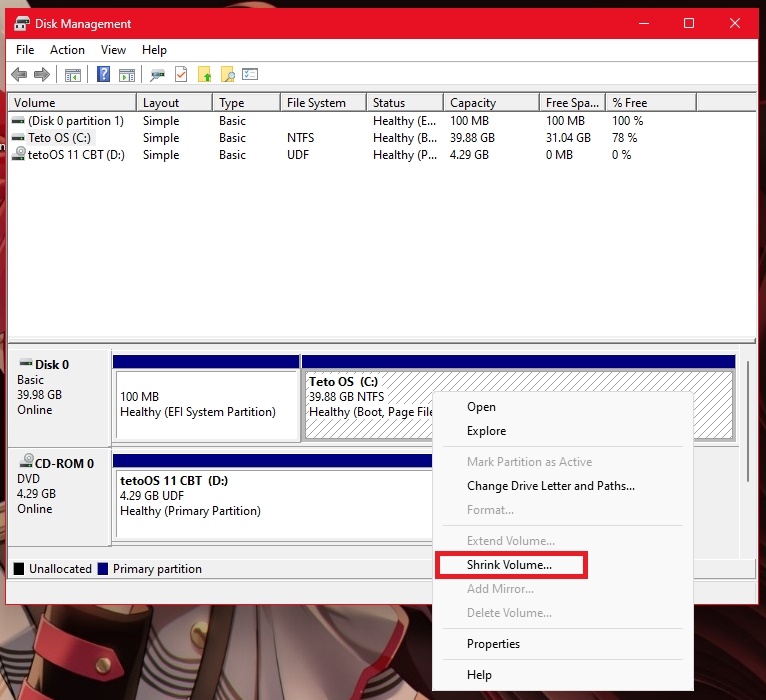Screen dimensions: 766x700
Task: Click the drive icon for Teto OS (C:) row
Action: (18, 138)
